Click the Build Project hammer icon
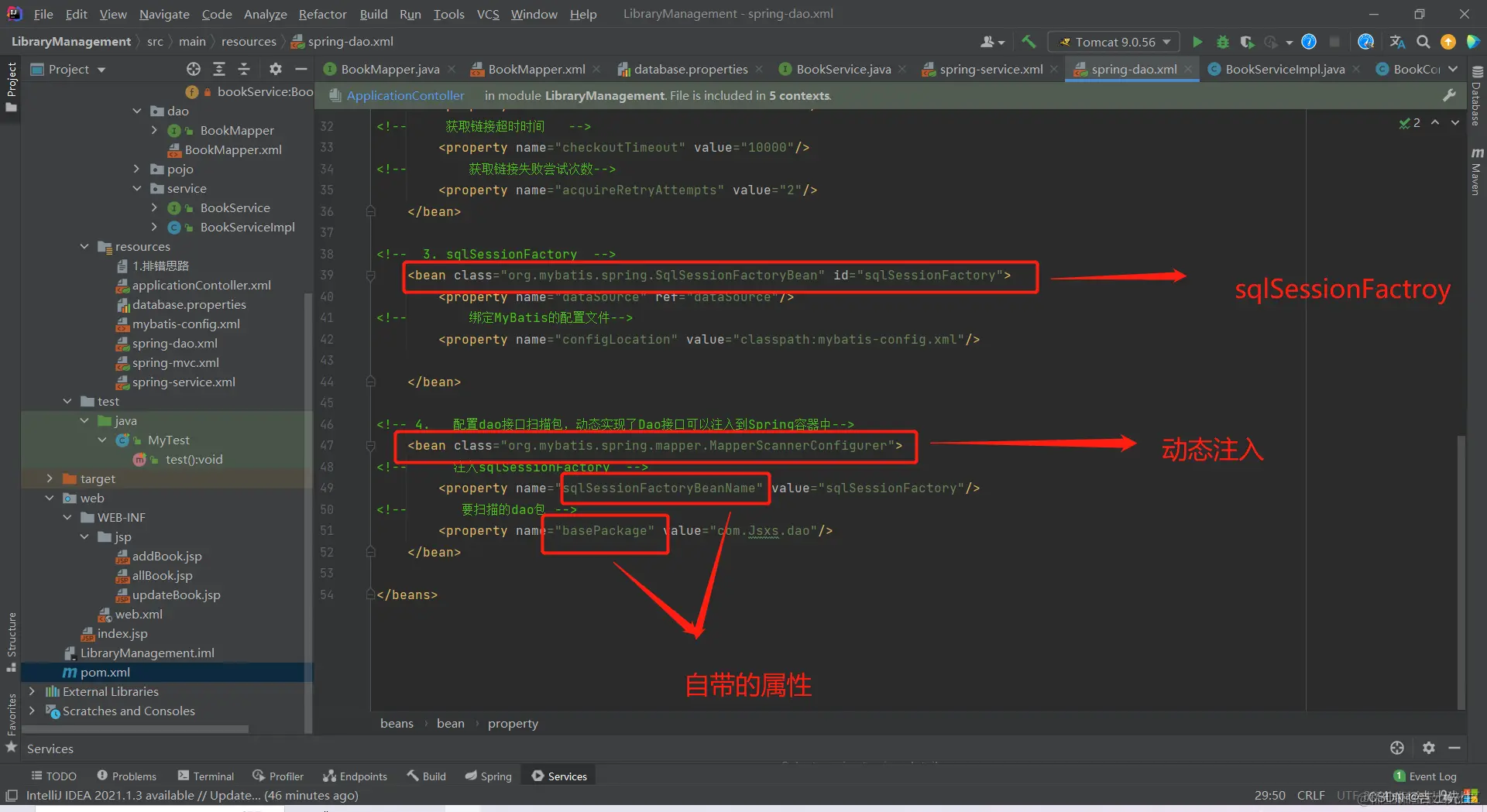The width and height of the screenshot is (1487, 812). coord(1029,42)
